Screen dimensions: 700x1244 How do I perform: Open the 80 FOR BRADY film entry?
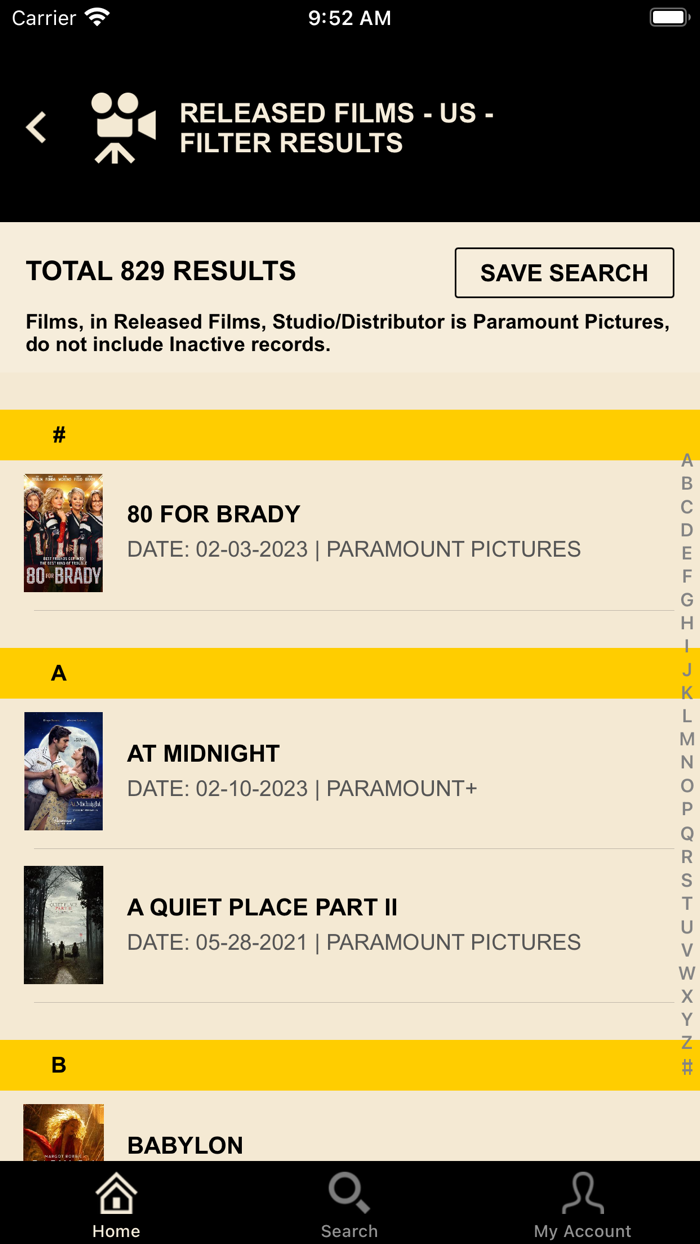300,530
